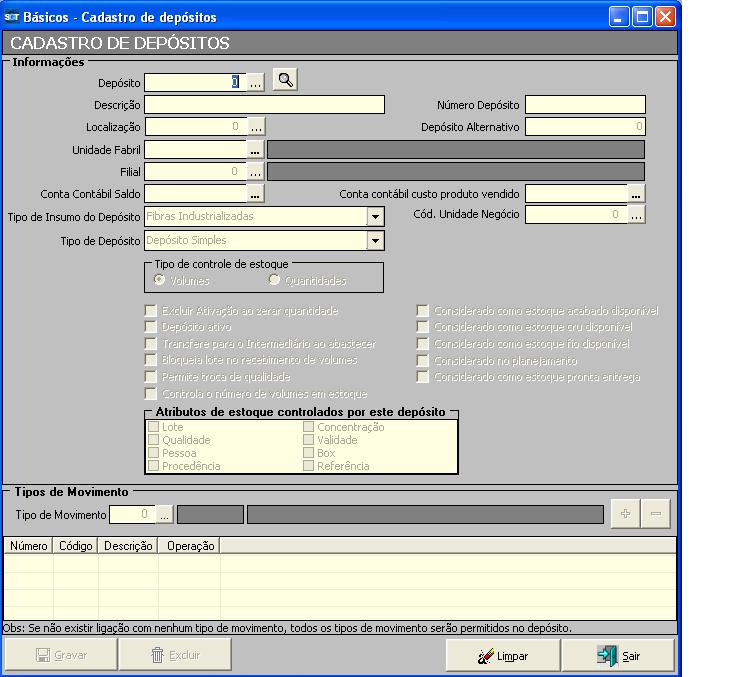Click the plus button to add movement type
This screenshot has width=756, height=677.
[x=626, y=514]
